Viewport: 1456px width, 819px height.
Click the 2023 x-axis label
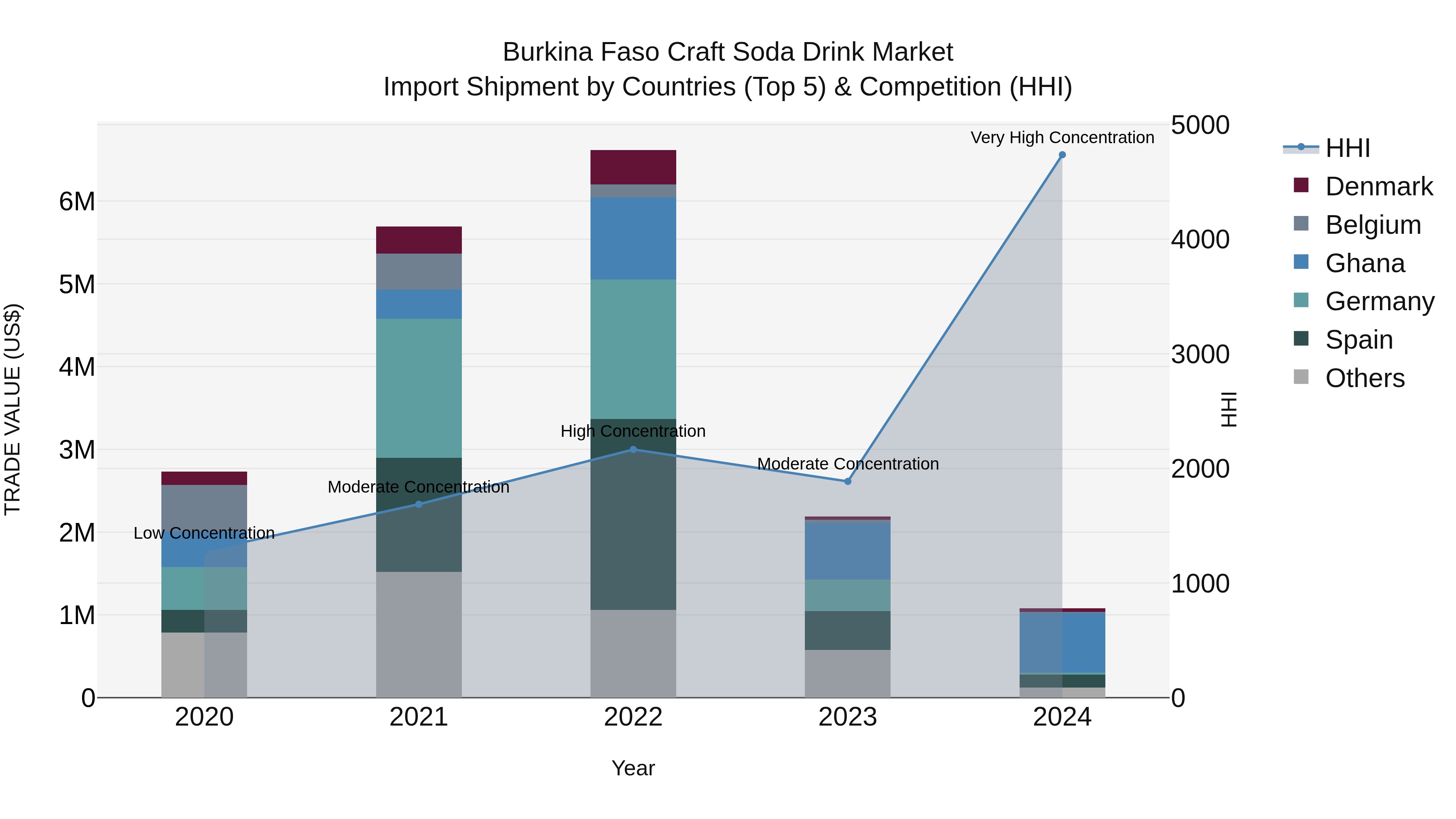pyautogui.click(x=848, y=717)
